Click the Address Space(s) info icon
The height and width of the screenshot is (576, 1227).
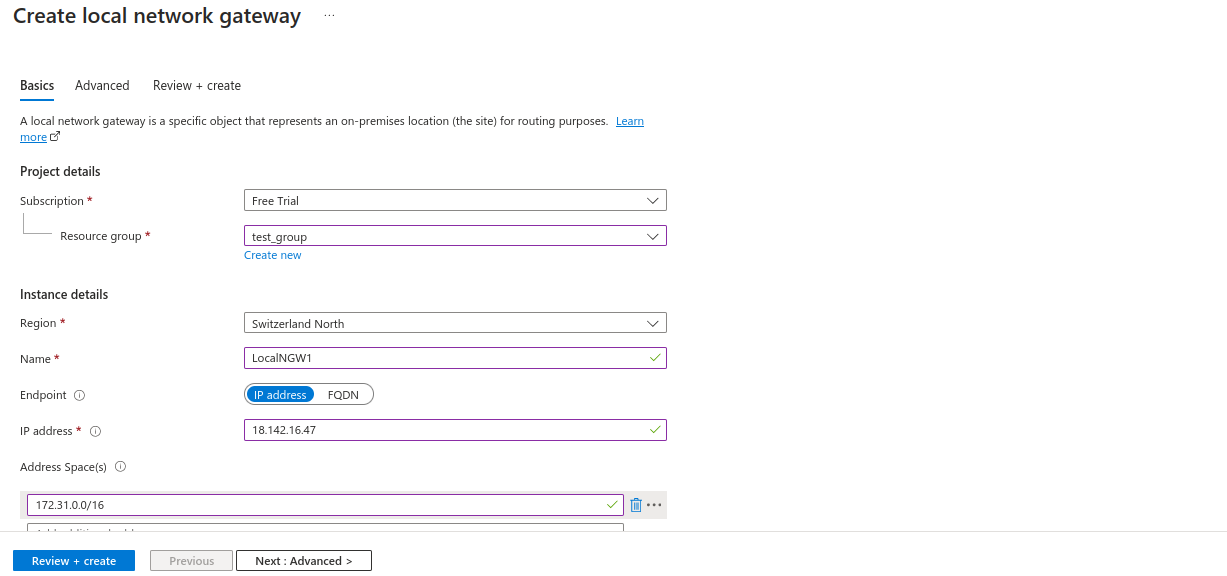point(120,467)
